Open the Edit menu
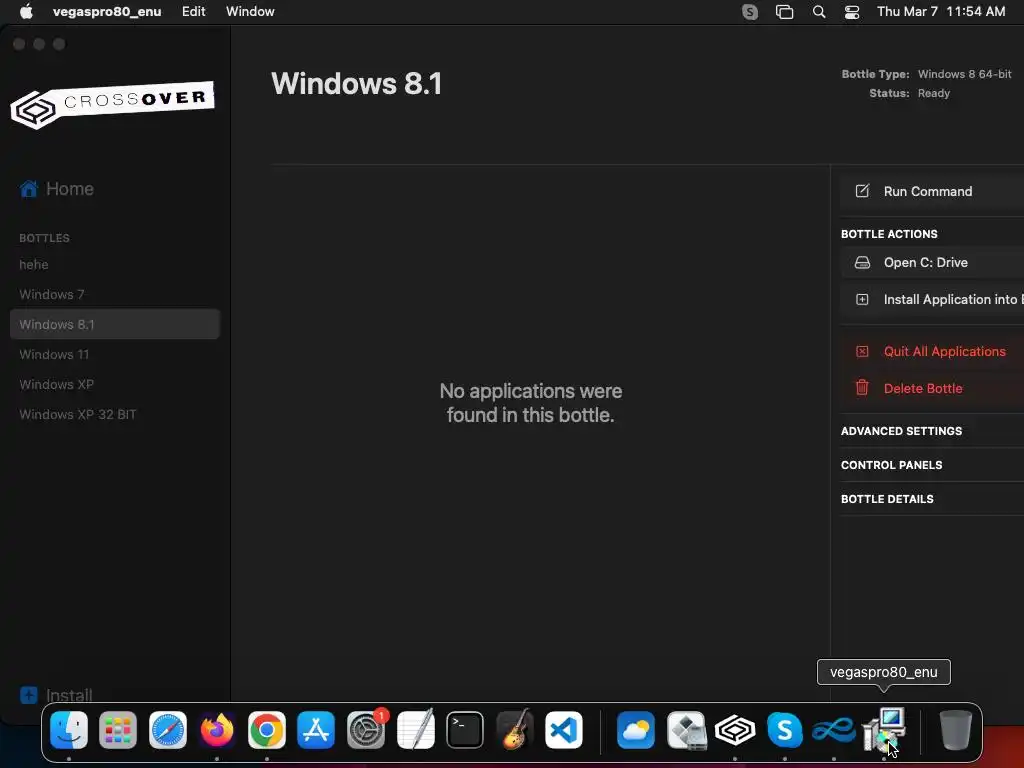This screenshot has height=768, width=1024. coord(193,12)
